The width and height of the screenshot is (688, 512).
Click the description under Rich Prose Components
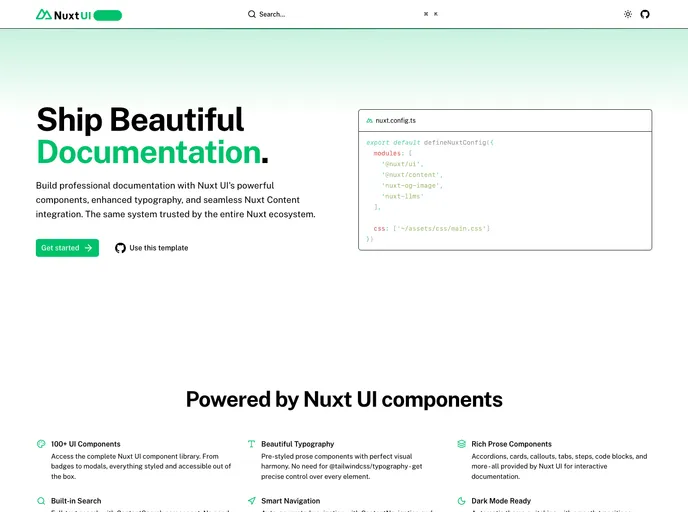pyautogui.click(x=559, y=466)
